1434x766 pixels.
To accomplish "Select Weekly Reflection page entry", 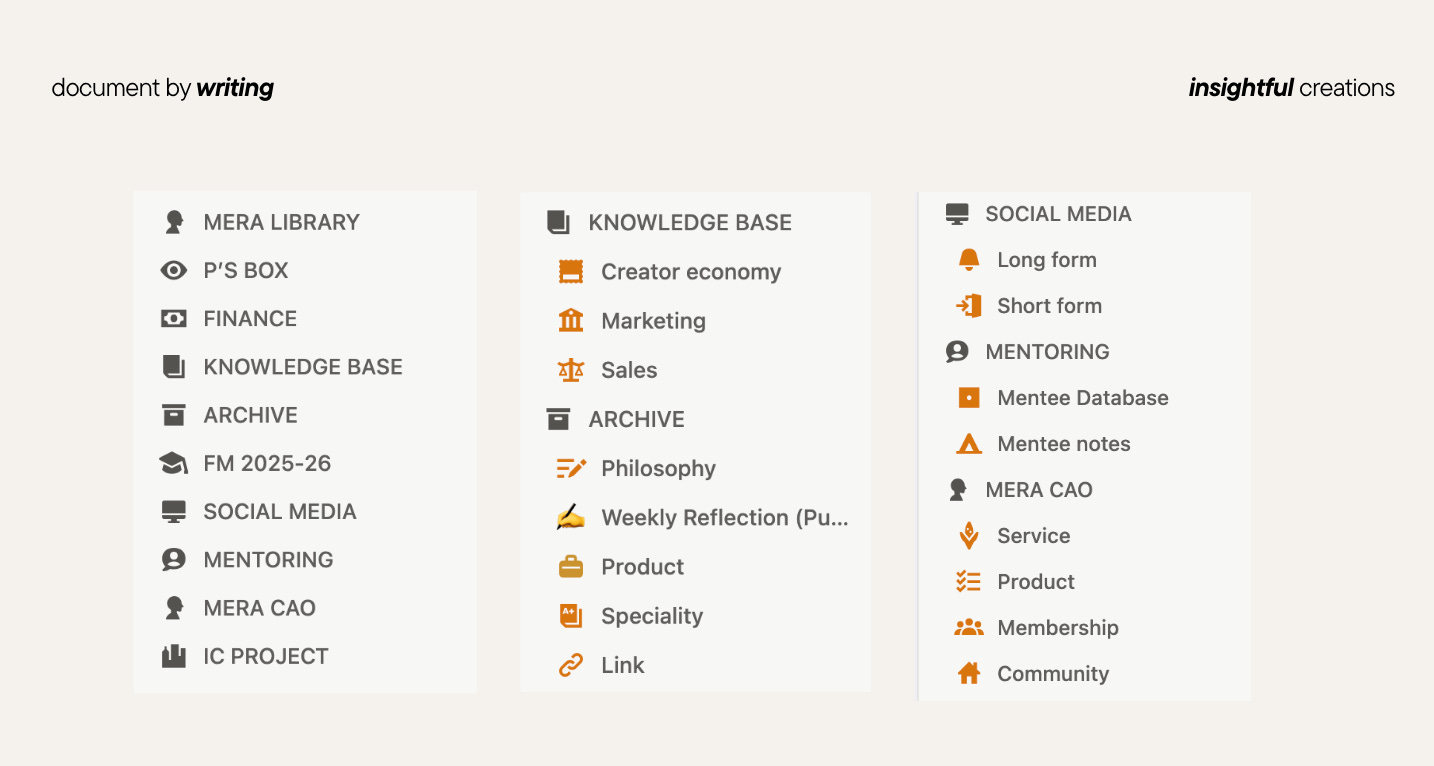I will [x=725, y=518].
